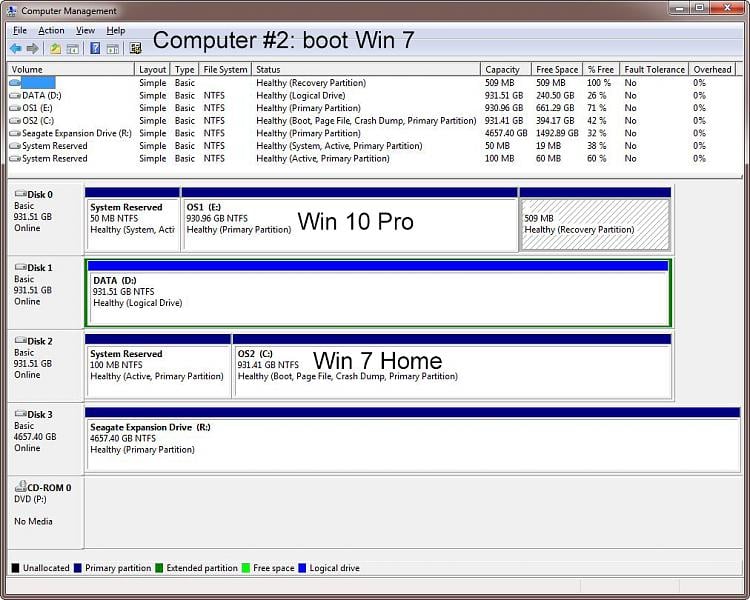Toggle Show/Hide Console Tree toolbar icon
The width and height of the screenshot is (750, 600).
pos(73,48)
